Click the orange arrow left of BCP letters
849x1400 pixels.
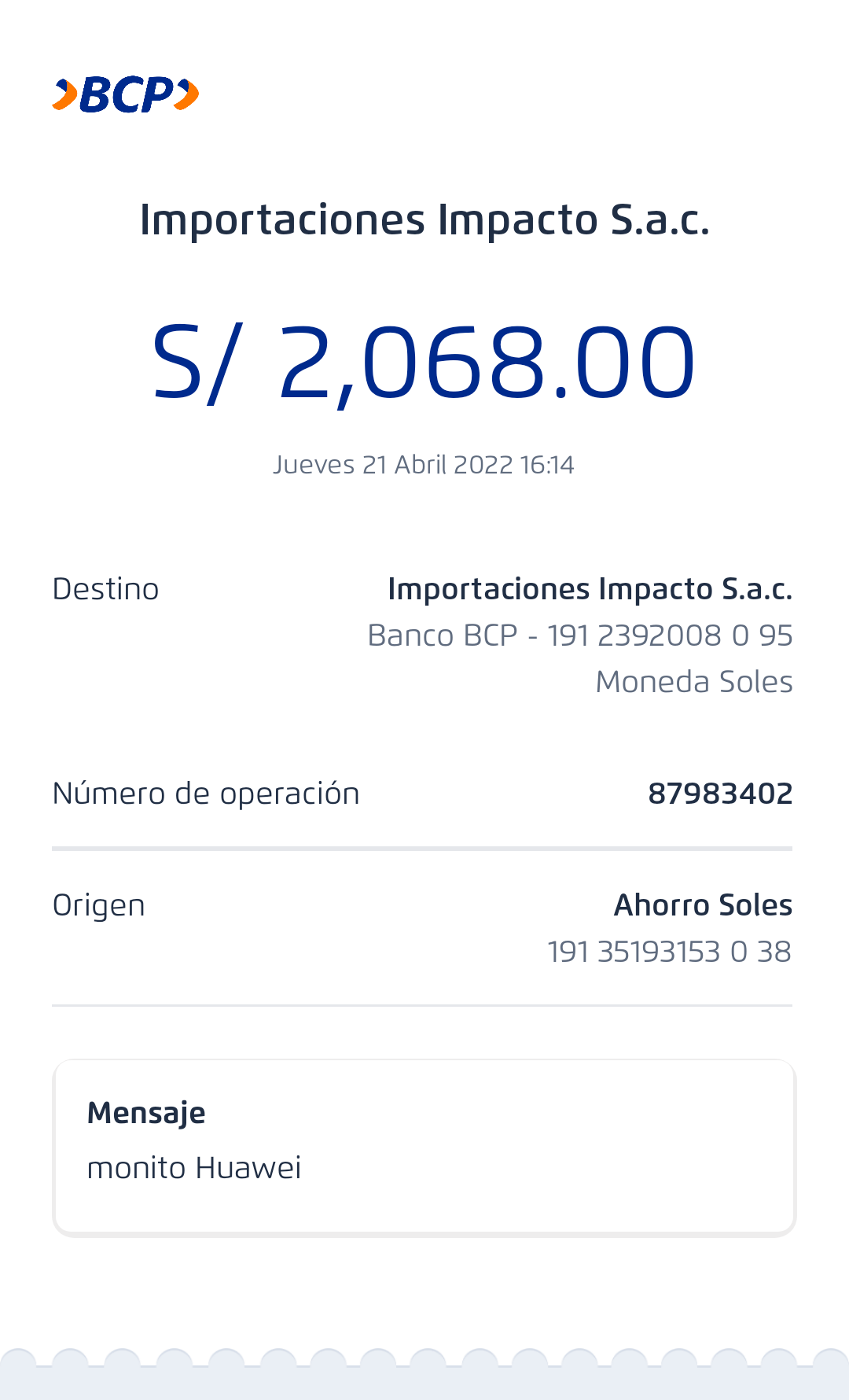coord(64,95)
